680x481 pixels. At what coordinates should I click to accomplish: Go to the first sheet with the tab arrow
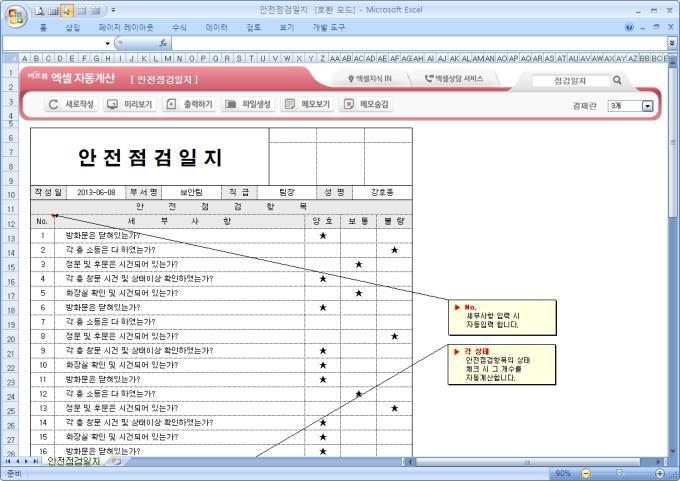(x=8, y=461)
